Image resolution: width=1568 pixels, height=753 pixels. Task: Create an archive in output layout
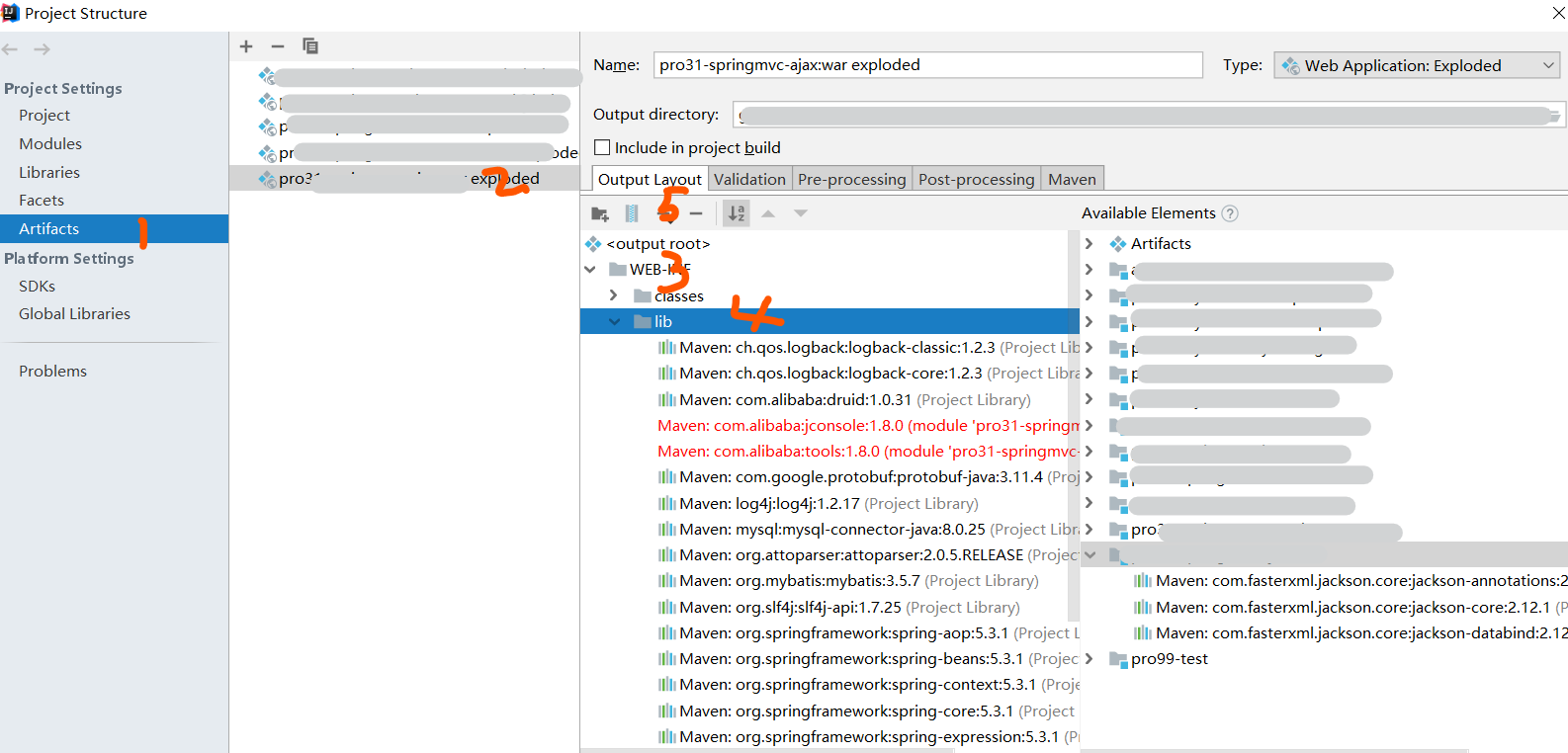[632, 213]
